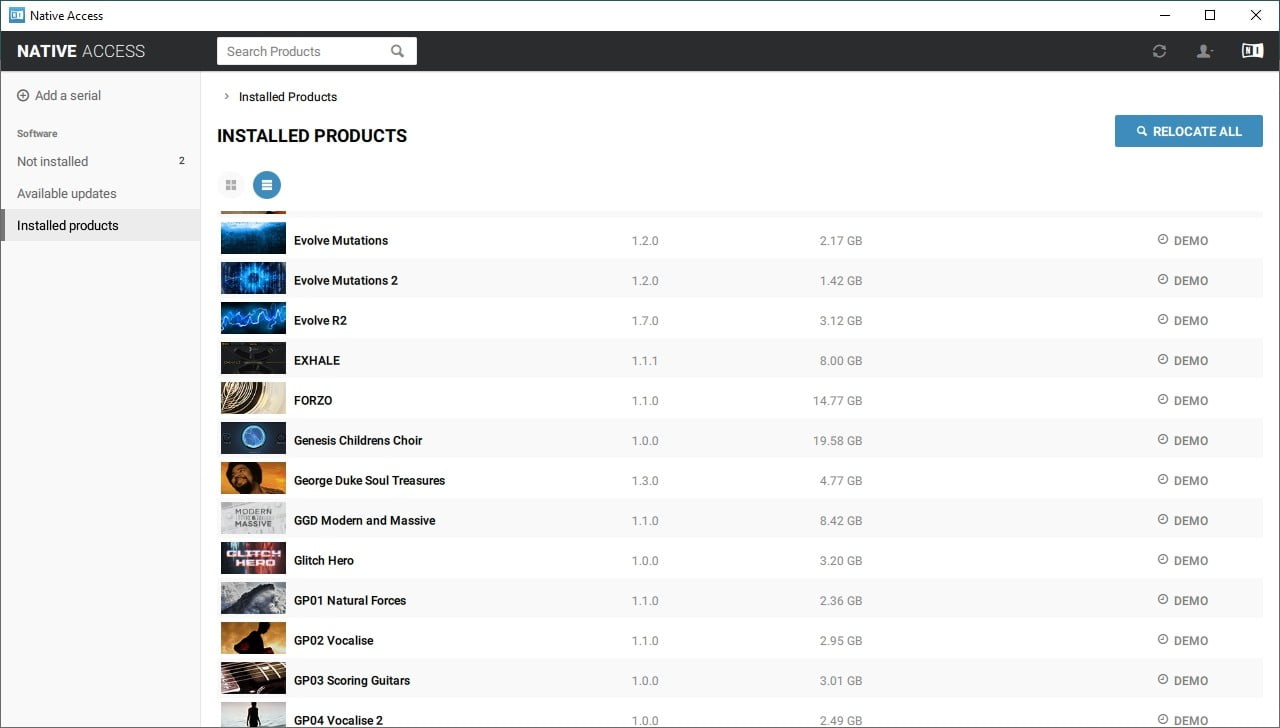Click DEMO label for George Duke Soul Treasures

click(x=1191, y=481)
